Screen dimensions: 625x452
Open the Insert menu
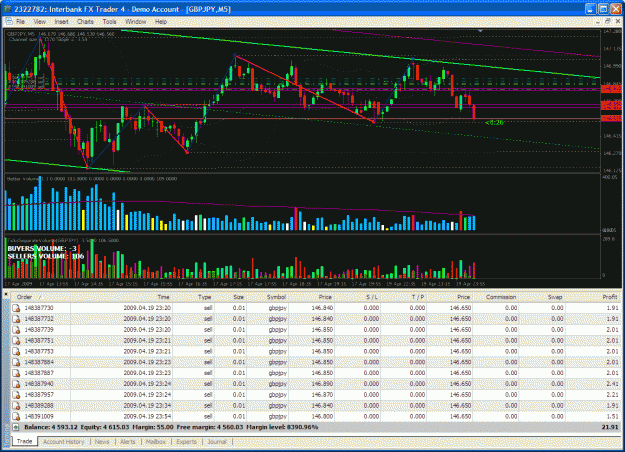(x=61, y=22)
